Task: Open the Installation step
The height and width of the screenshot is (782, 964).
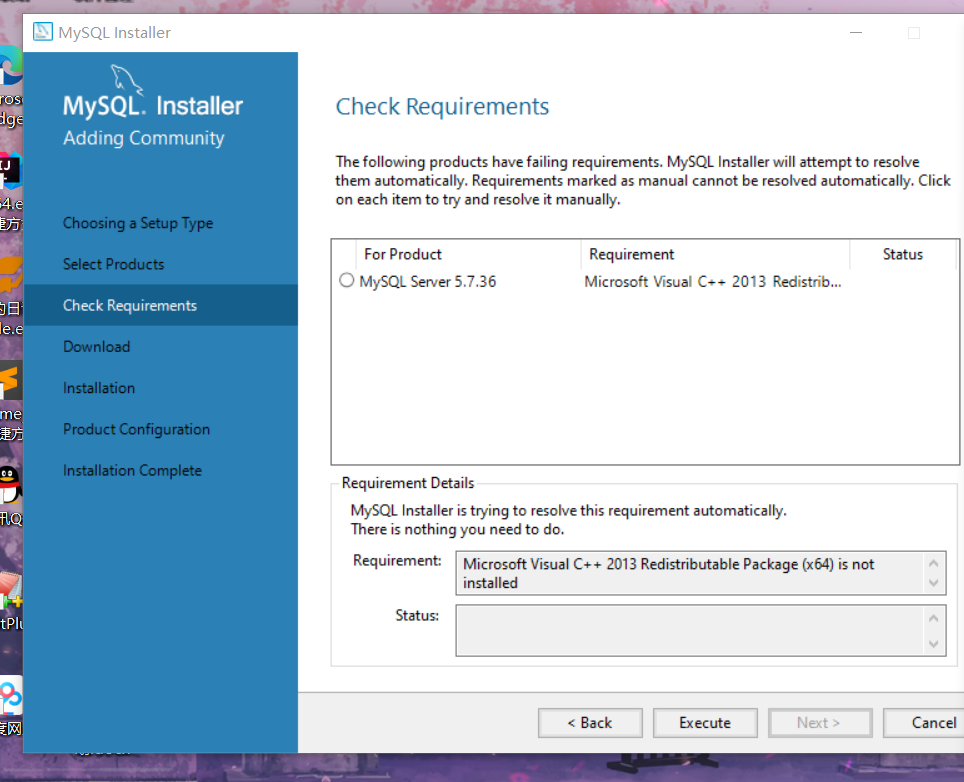Action: coord(99,388)
